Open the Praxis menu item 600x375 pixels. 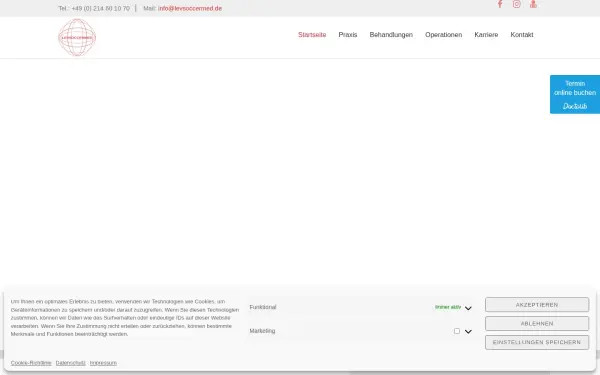(x=348, y=35)
